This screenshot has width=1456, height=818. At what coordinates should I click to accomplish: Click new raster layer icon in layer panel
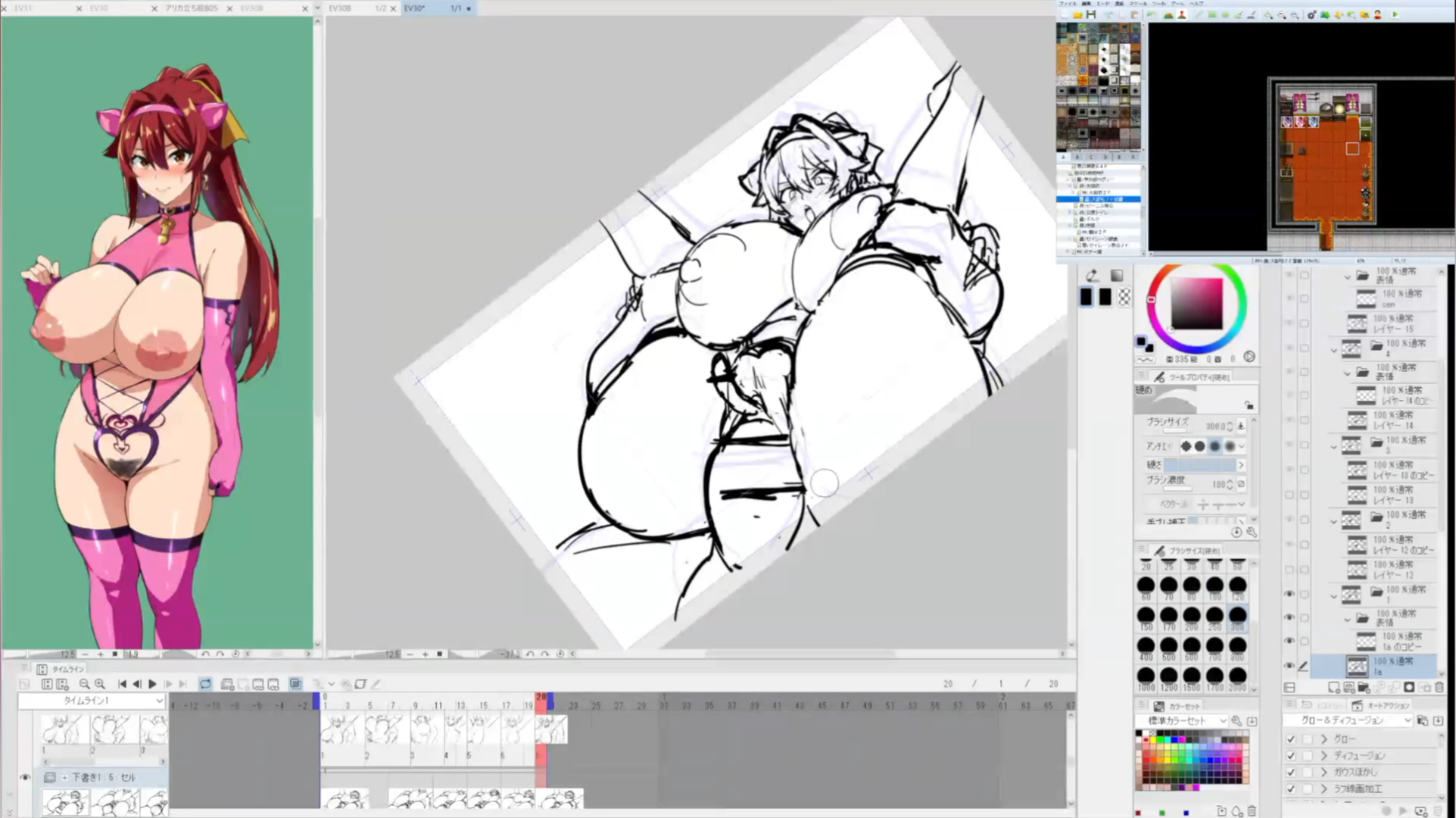click(x=1334, y=688)
